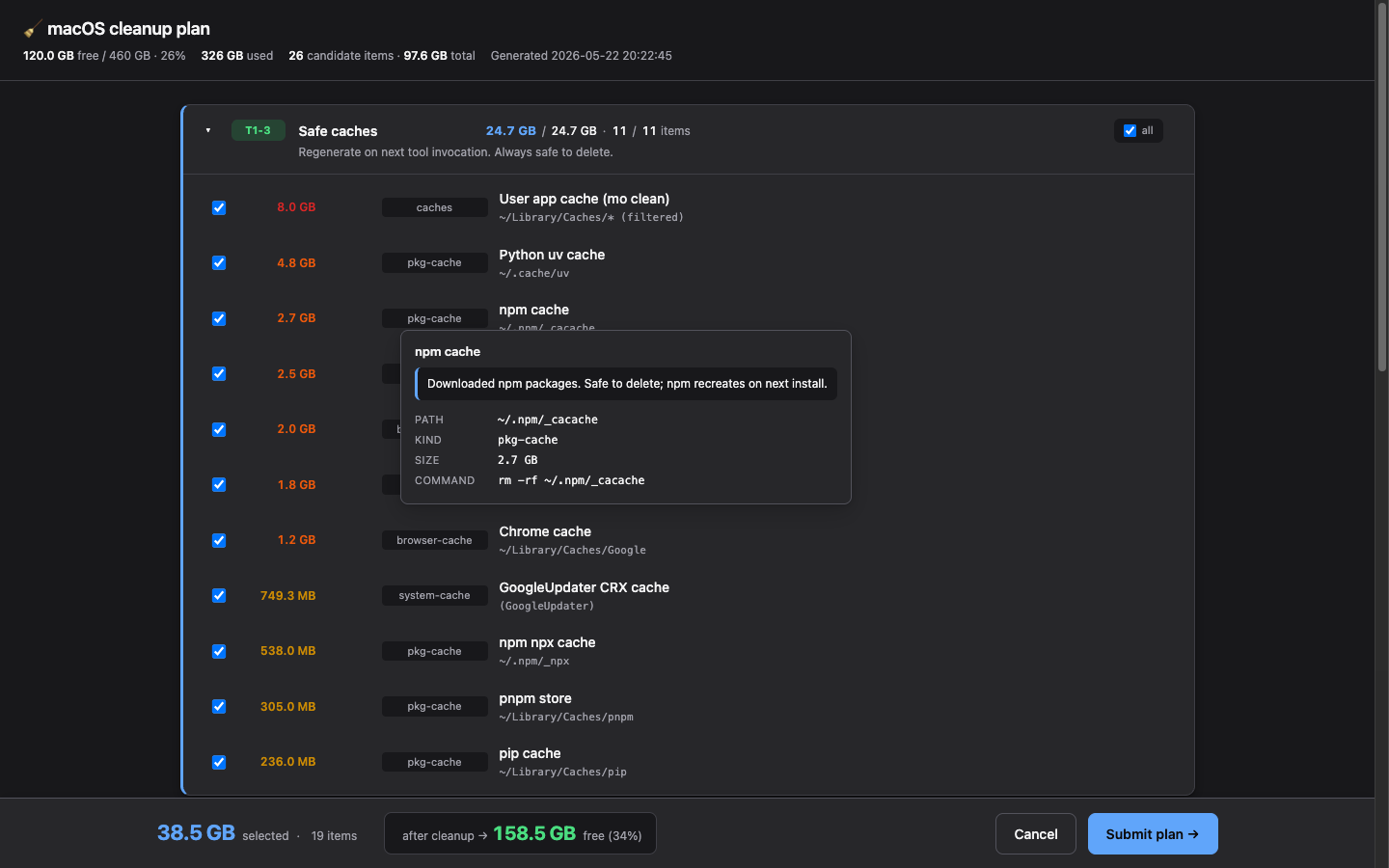Screen dimensions: 1389x868
Task: Click the Cancel button
Action: [x=1036, y=834]
